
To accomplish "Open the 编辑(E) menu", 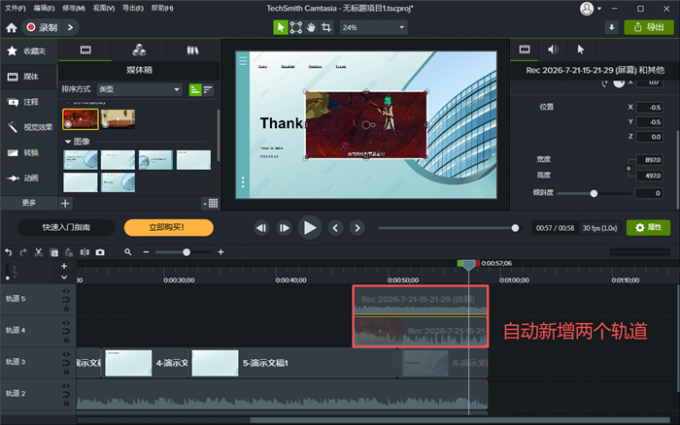I will click(x=44, y=8).
